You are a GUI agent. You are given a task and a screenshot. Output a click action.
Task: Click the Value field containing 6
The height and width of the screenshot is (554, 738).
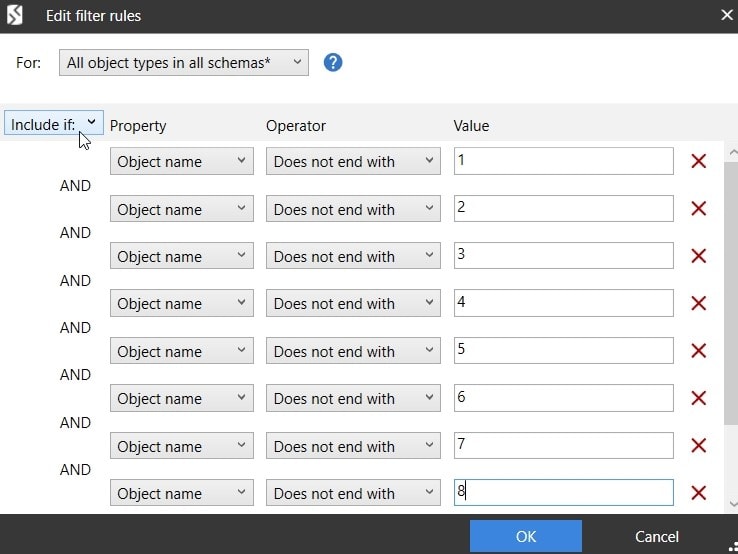tap(563, 398)
